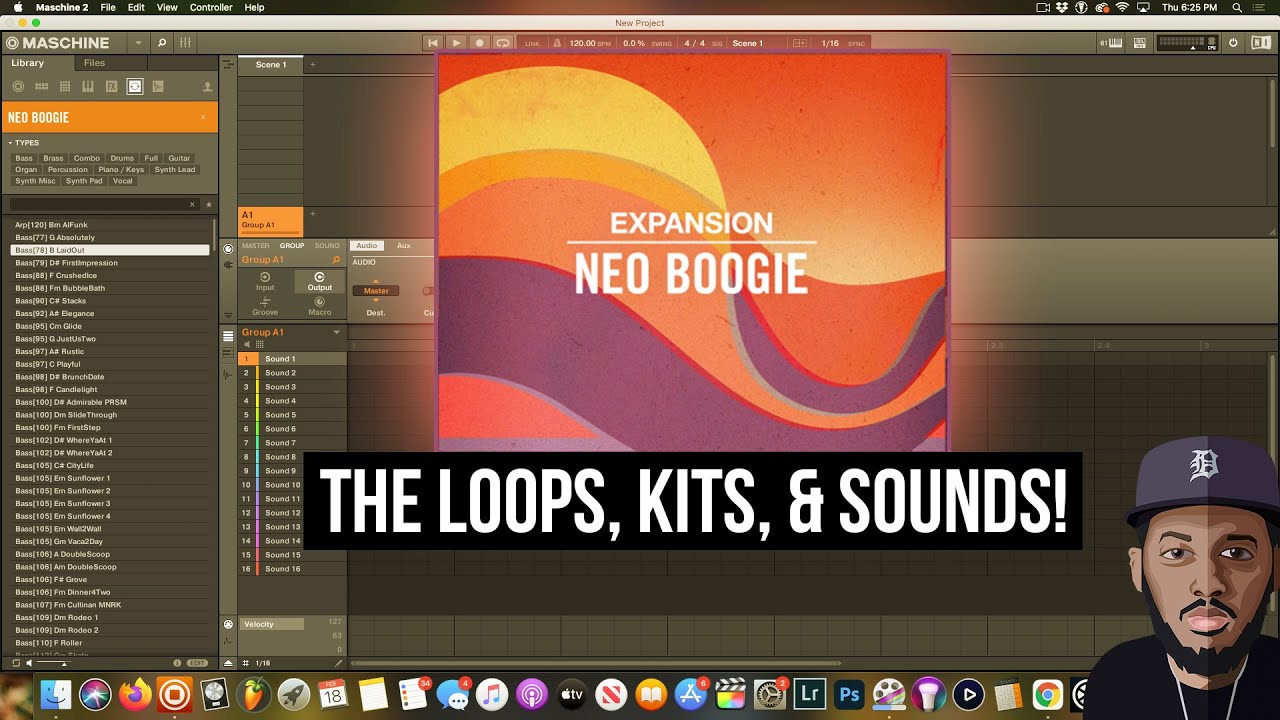Image resolution: width=1280 pixels, height=720 pixels.
Task: Switch to the Files tab
Action: tap(94, 63)
